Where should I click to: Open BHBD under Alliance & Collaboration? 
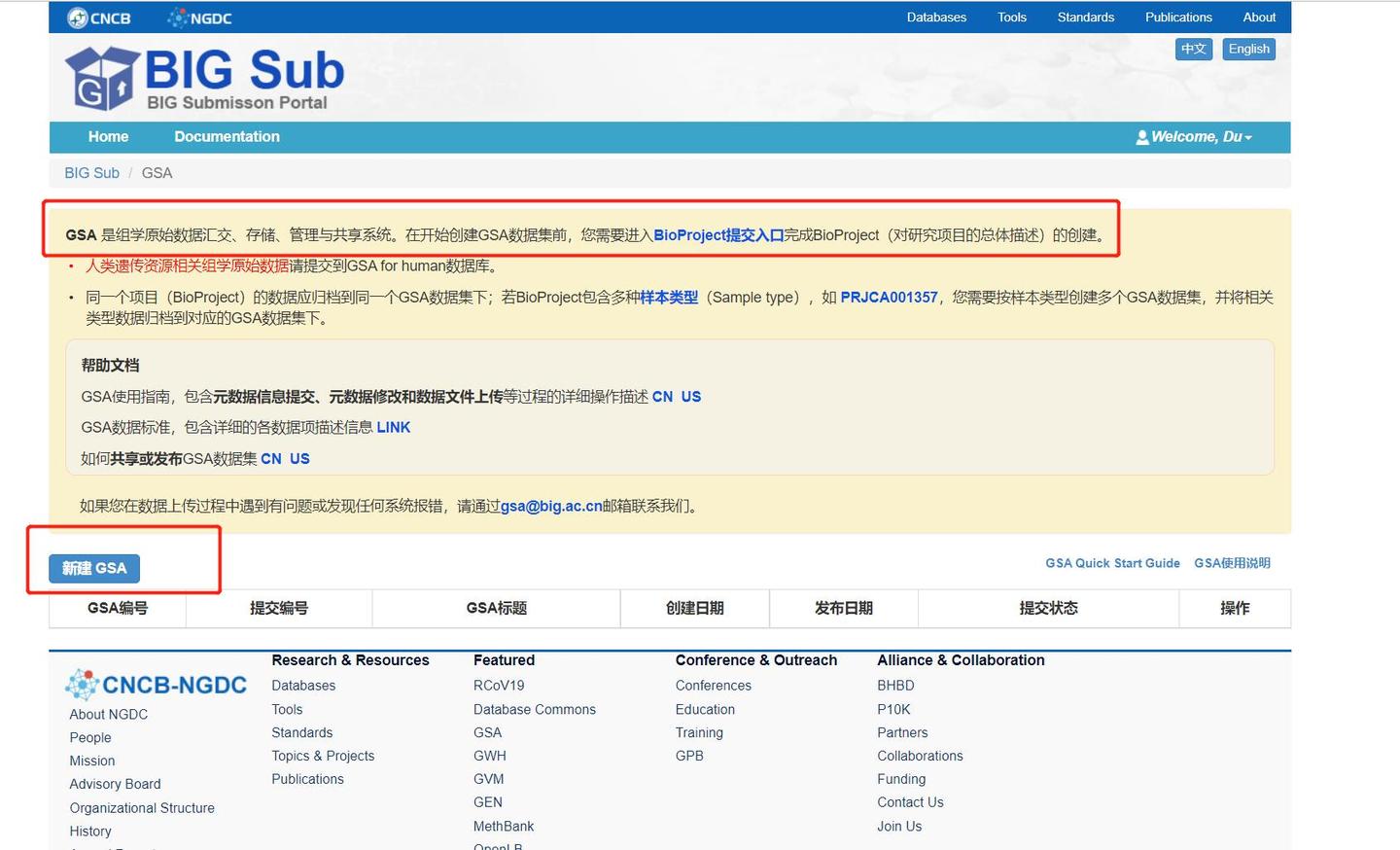[x=895, y=686]
